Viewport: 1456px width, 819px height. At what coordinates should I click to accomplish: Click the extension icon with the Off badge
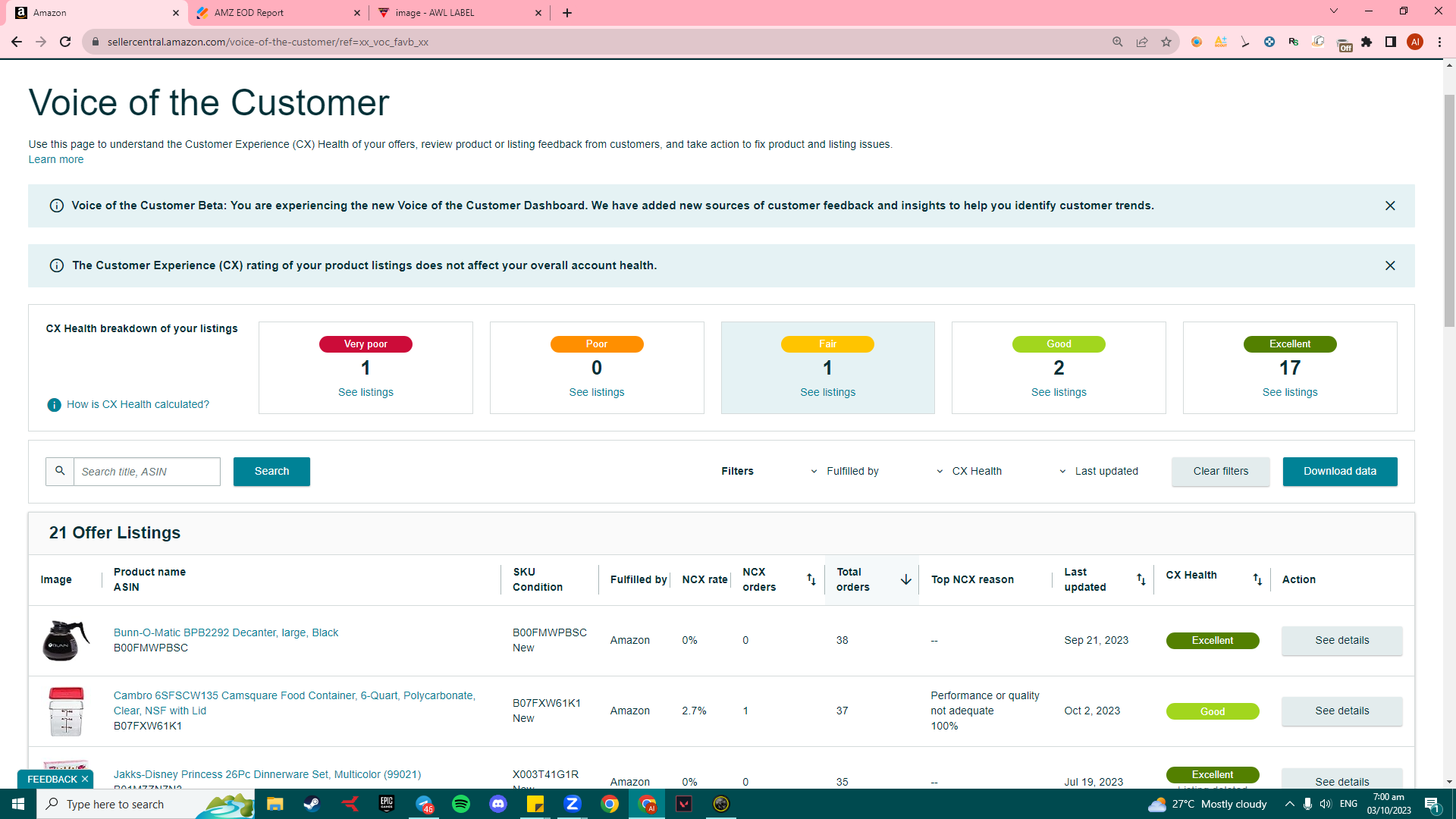[x=1344, y=43]
